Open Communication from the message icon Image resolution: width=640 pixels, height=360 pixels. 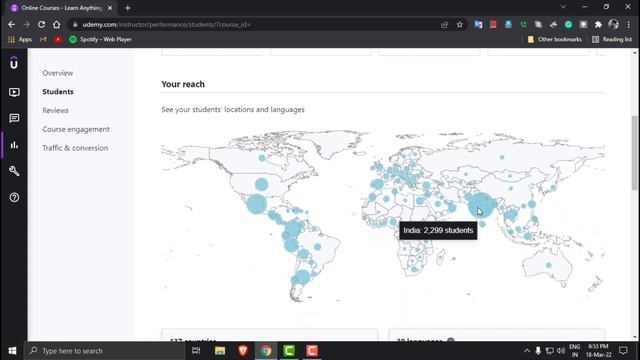(x=14, y=118)
